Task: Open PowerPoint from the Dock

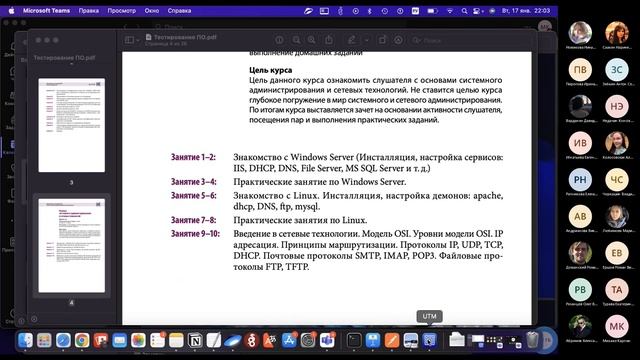Action: click(x=101, y=340)
